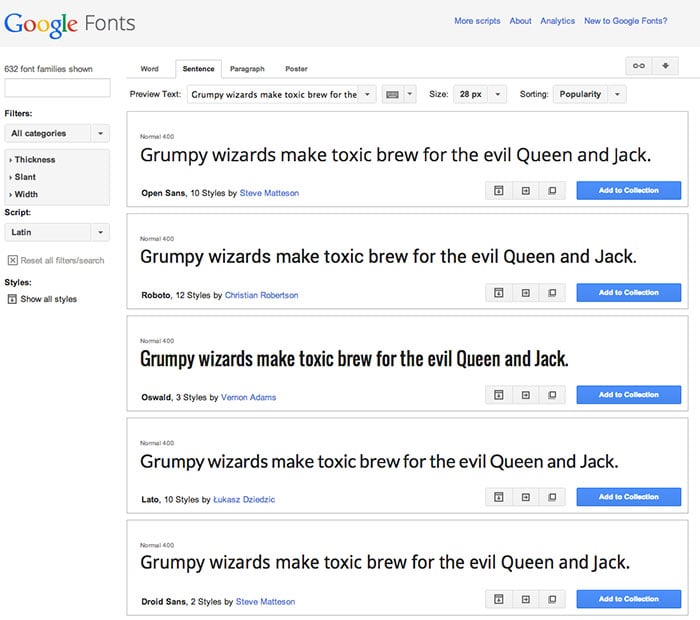Click the X icon beside Reset all filters
Image resolution: width=700 pixels, height=620 pixels.
coord(12,260)
